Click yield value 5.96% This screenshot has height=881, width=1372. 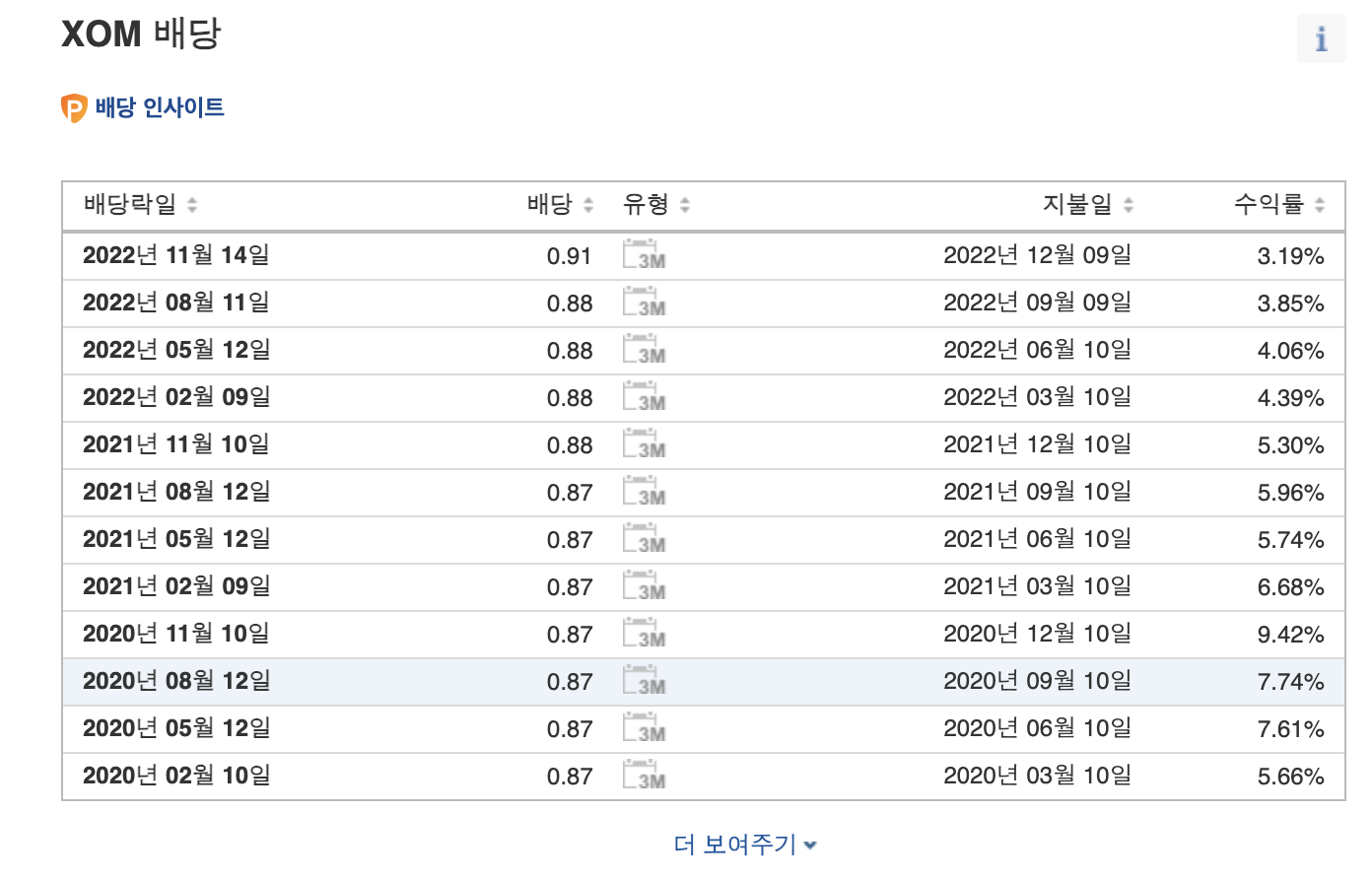pyautogui.click(x=1290, y=493)
